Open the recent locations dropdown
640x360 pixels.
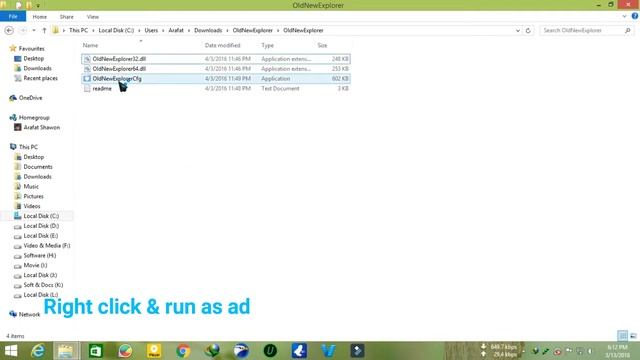pyautogui.click(x=34, y=30)
